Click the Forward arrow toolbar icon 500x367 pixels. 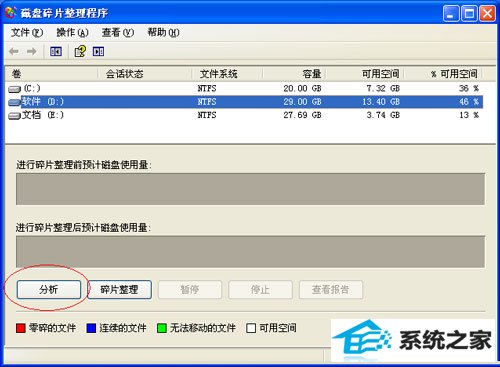click(x=32, y=51)
